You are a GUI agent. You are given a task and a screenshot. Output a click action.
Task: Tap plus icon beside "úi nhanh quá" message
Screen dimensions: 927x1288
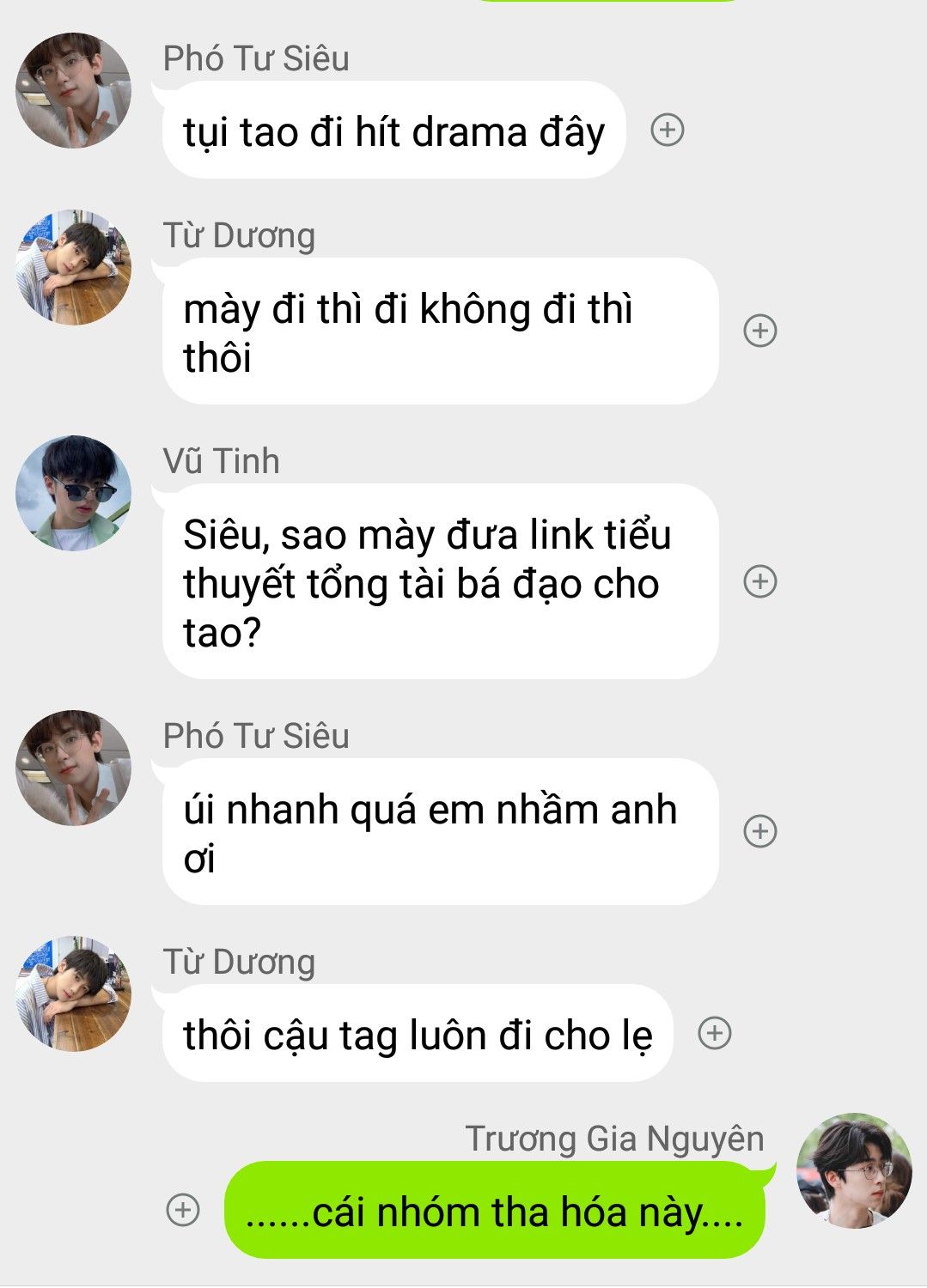tap(760, 831)
